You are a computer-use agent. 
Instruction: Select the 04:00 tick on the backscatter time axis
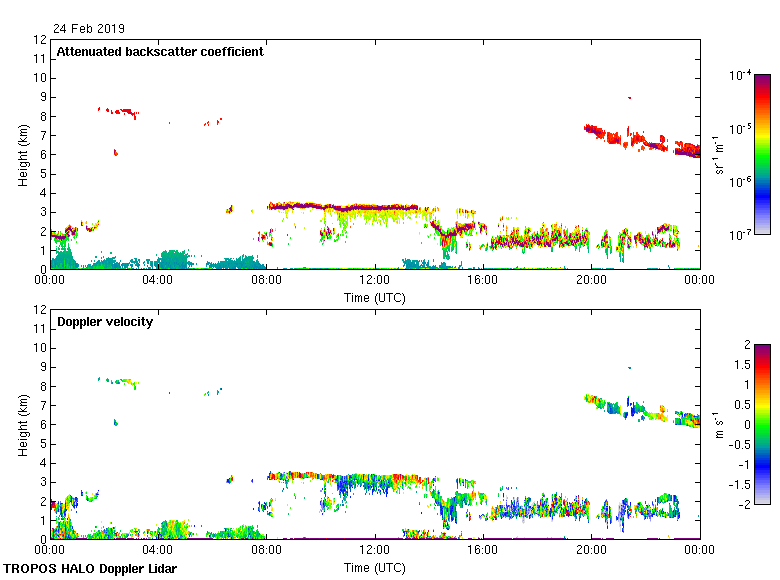(x=158, y=280)
